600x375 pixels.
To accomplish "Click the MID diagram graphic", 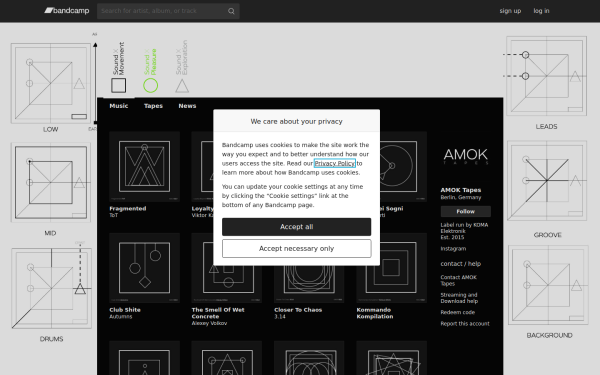I will 51,182.
